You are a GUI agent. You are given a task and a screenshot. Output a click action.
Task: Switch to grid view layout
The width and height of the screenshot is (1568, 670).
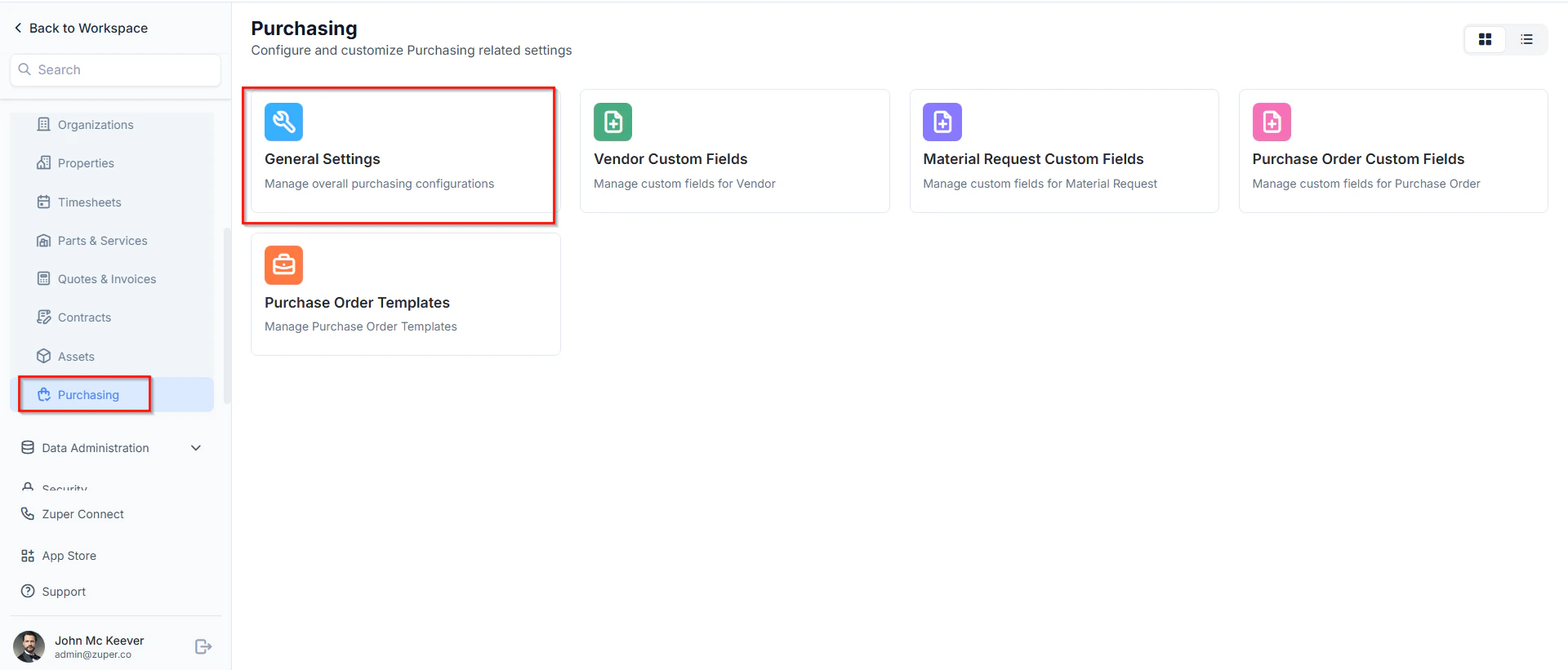[1485, 39]
